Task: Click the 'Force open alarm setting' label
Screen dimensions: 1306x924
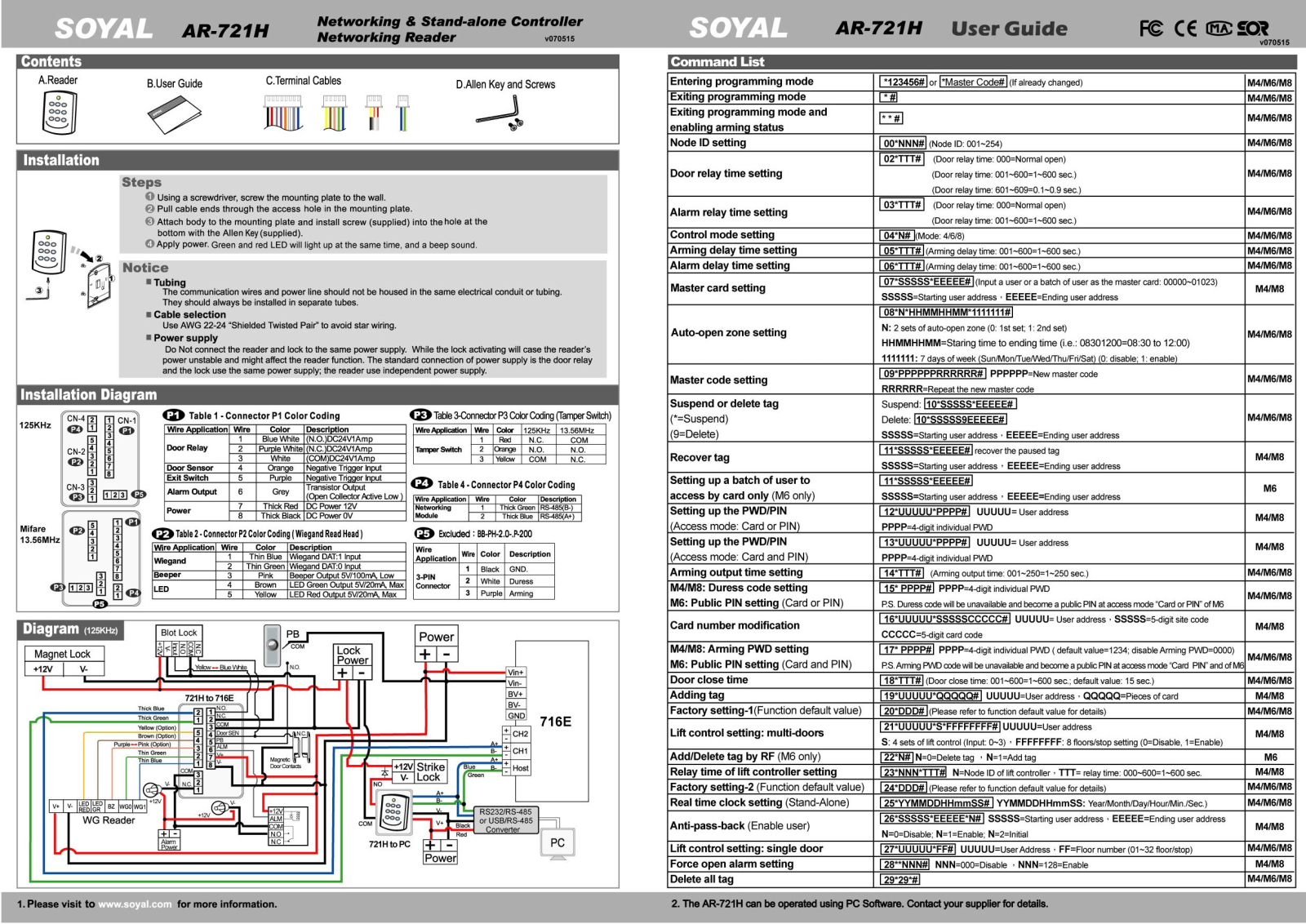Action: [x=731, y=864]
